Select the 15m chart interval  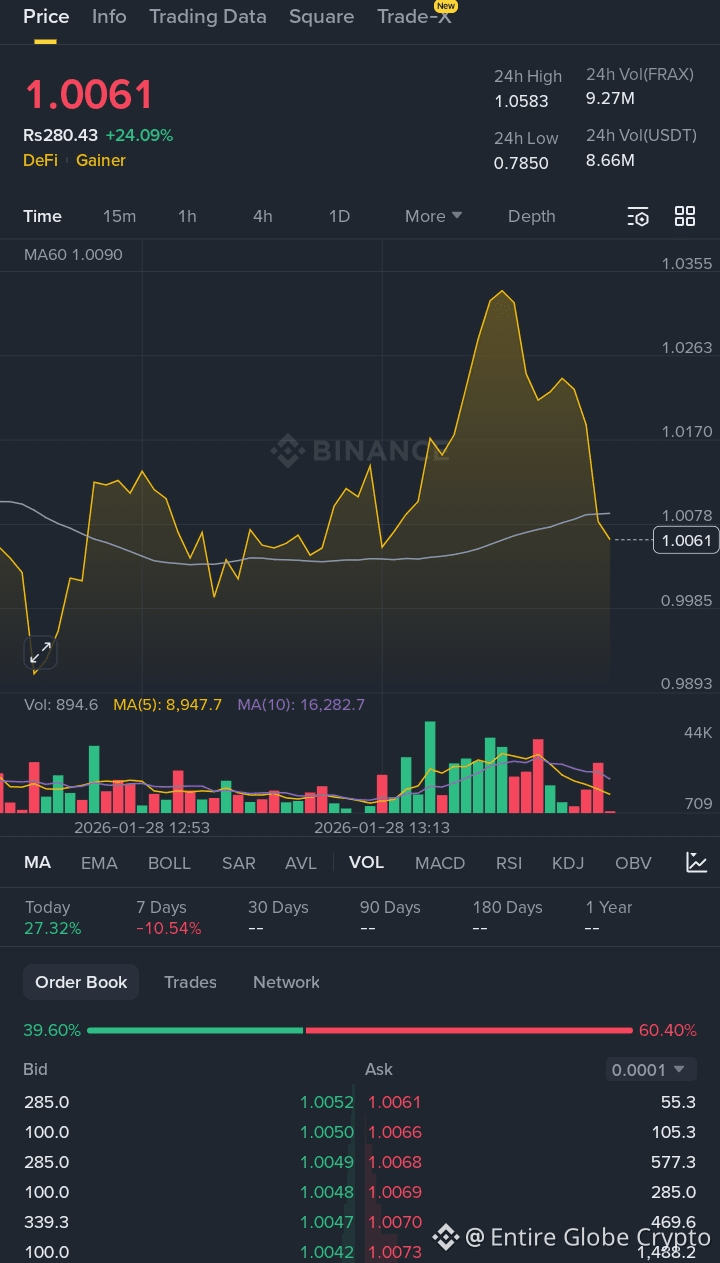[119, 216]
